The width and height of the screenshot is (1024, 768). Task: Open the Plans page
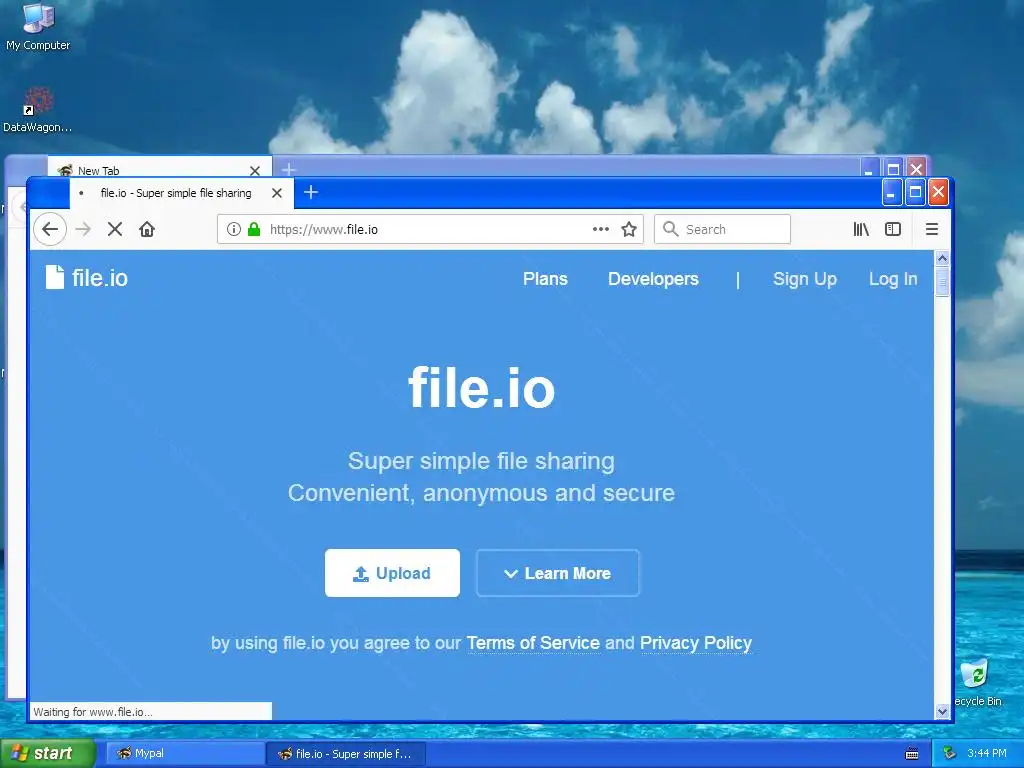pos(545,279)
